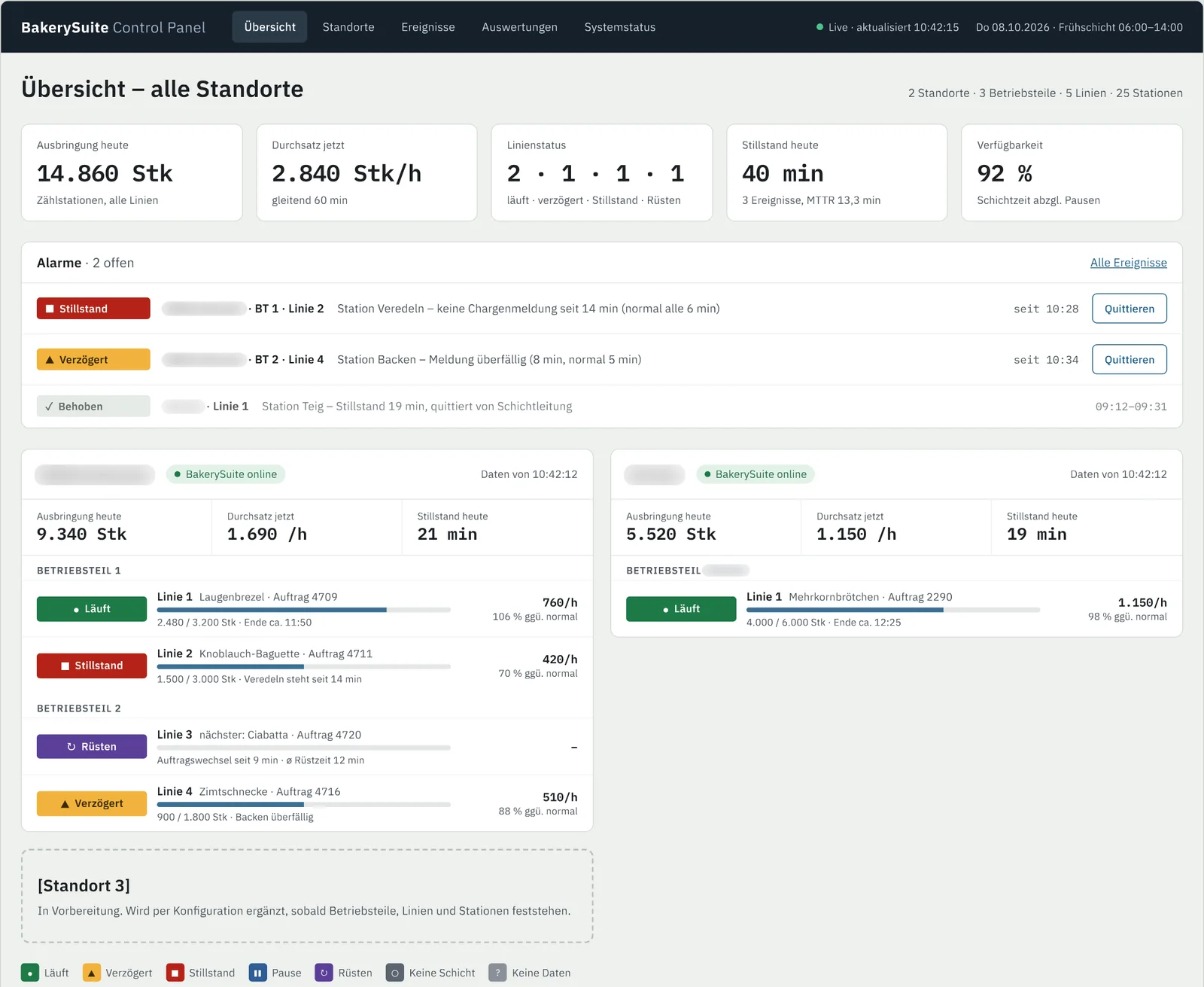Click the blue Pause legend icon
1204x987 pixels.
(258, 973)
